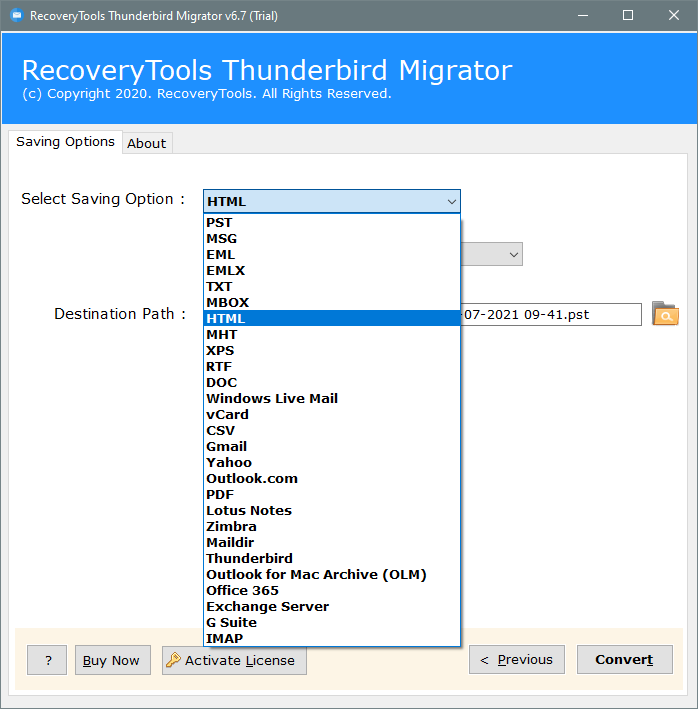Image resolution: width=698 pixels, height=709 pixels.
Task: Select XPS in the list
Action: coord(332,350)
